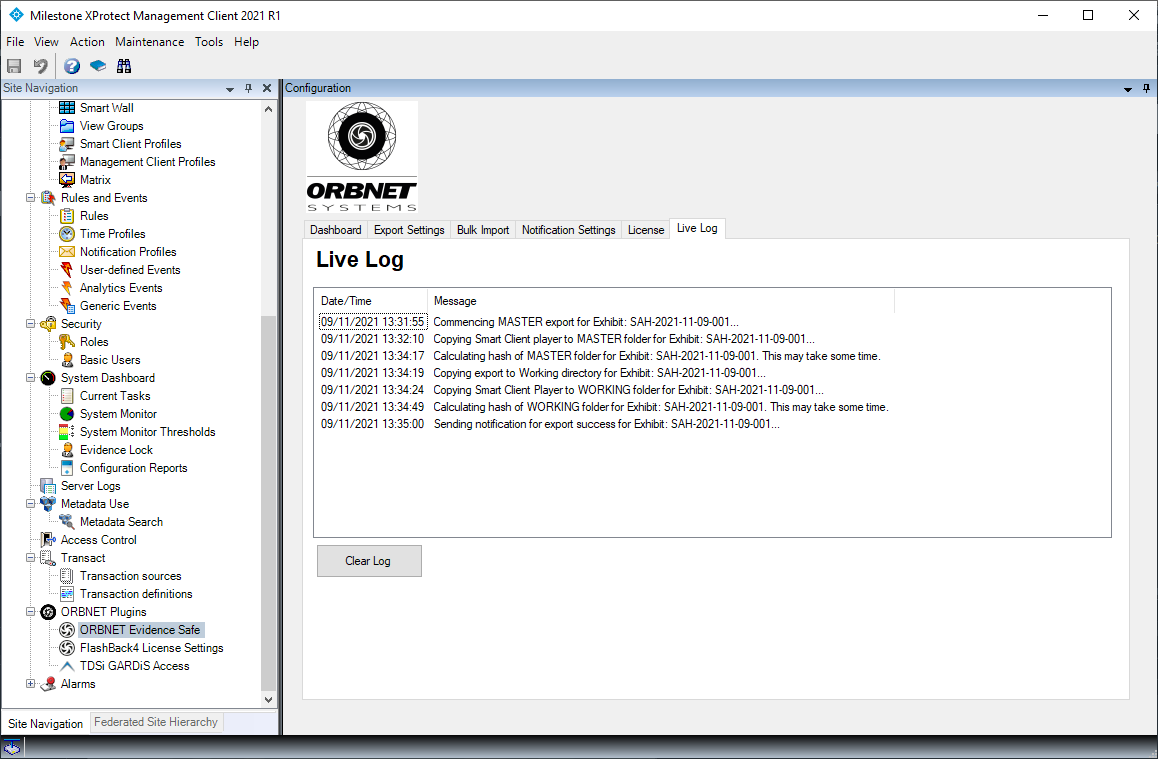Click the System Monitor icon

[67, 413]
